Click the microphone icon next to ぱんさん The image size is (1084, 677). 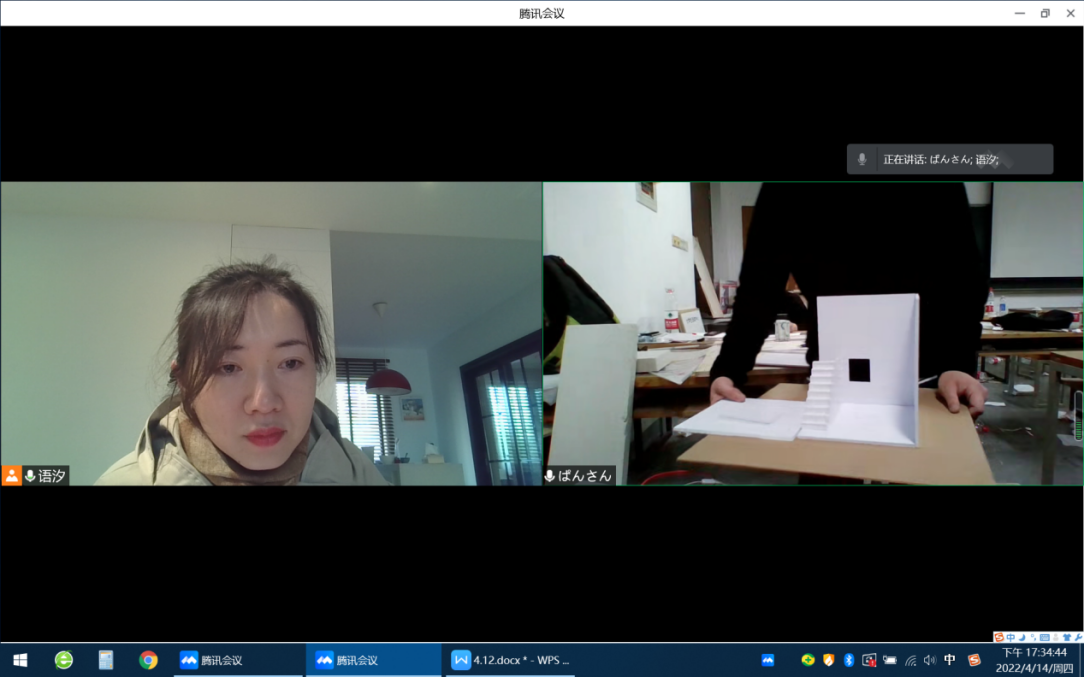[550, 476]
